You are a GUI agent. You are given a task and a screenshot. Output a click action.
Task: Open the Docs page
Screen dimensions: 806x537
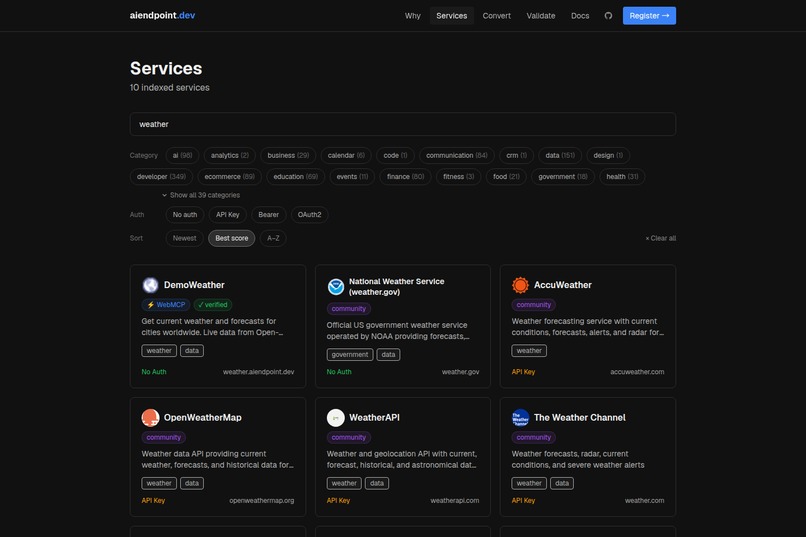580,16
